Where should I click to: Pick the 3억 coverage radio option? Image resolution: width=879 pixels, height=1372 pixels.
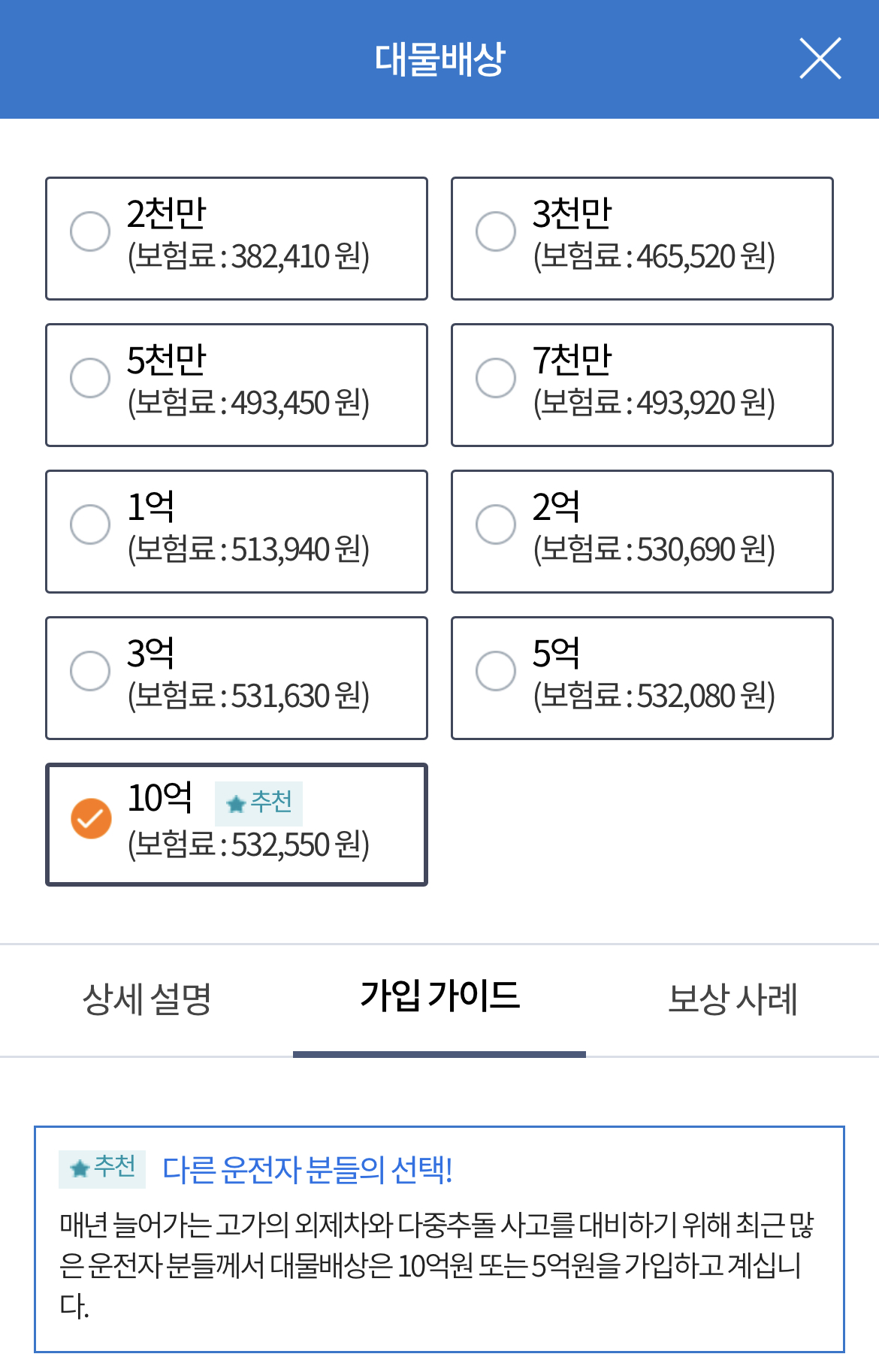[90, 671]
